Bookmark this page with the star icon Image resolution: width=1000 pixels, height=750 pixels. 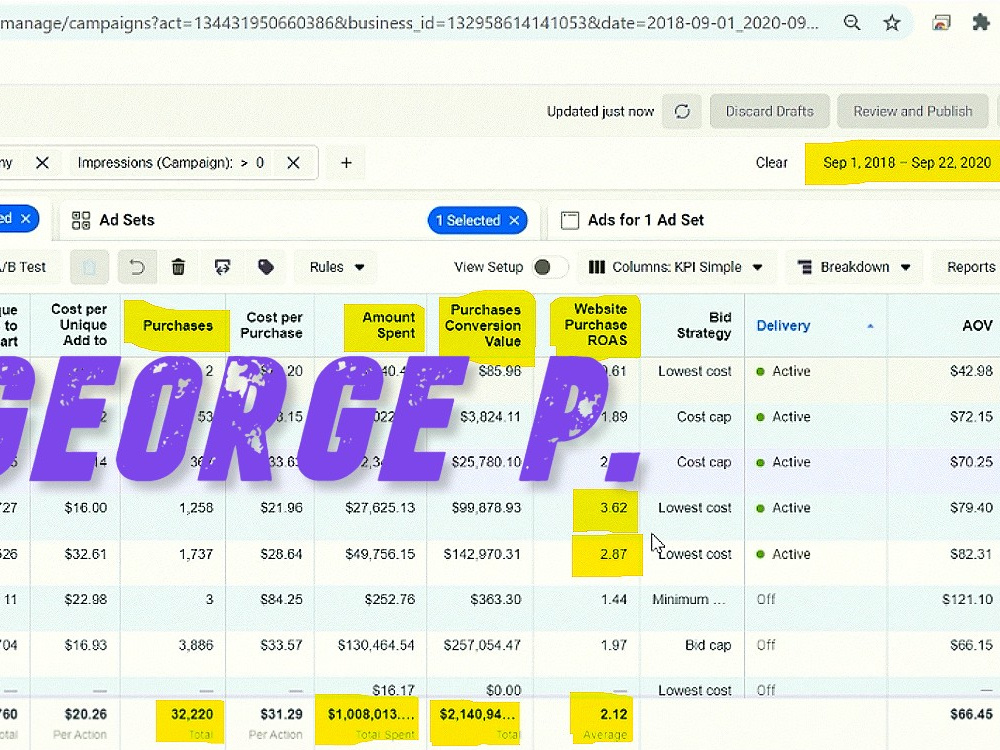tap(892, 23)
